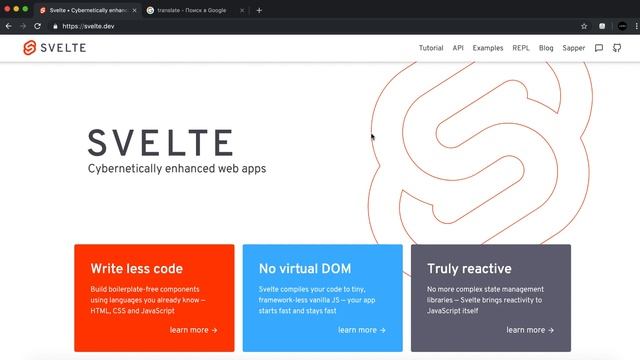Close the translate Google tab
This screenshot has height=360, width=640.
point(242,11)
